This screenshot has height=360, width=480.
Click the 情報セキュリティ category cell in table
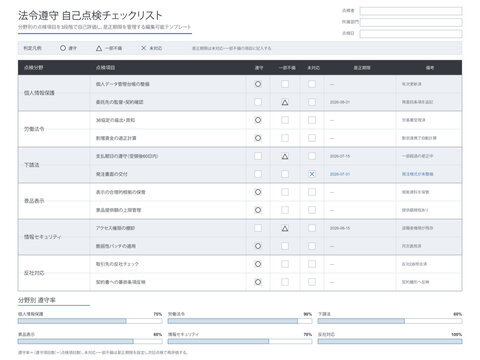[x=54, y=237]
